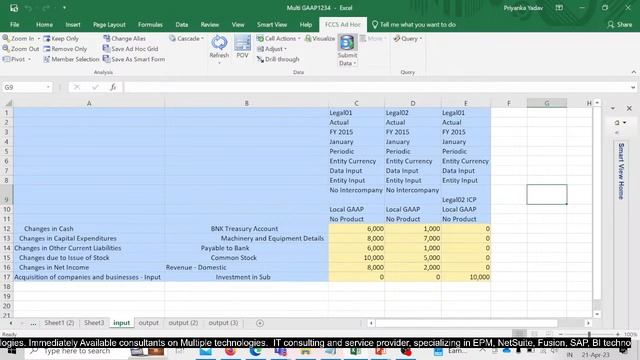
Task: Close the Smart View Home panel
Action: tap(629, 108)
